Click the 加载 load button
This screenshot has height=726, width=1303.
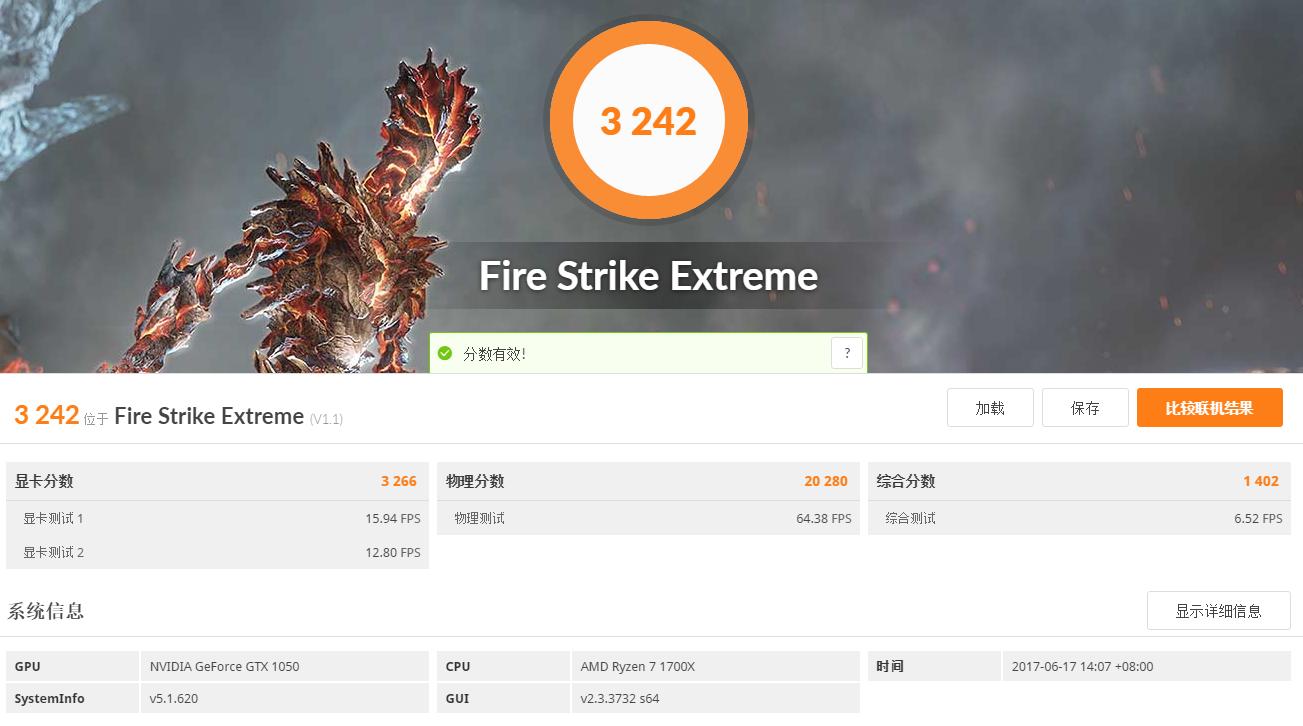(x=990, y=408)
